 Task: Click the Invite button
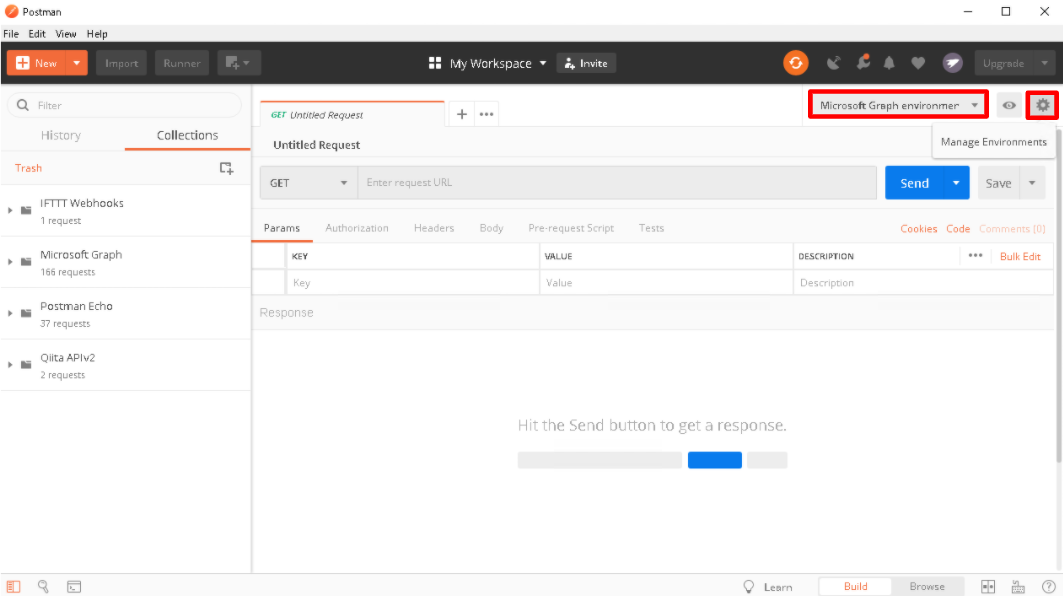tap(586, 62)
